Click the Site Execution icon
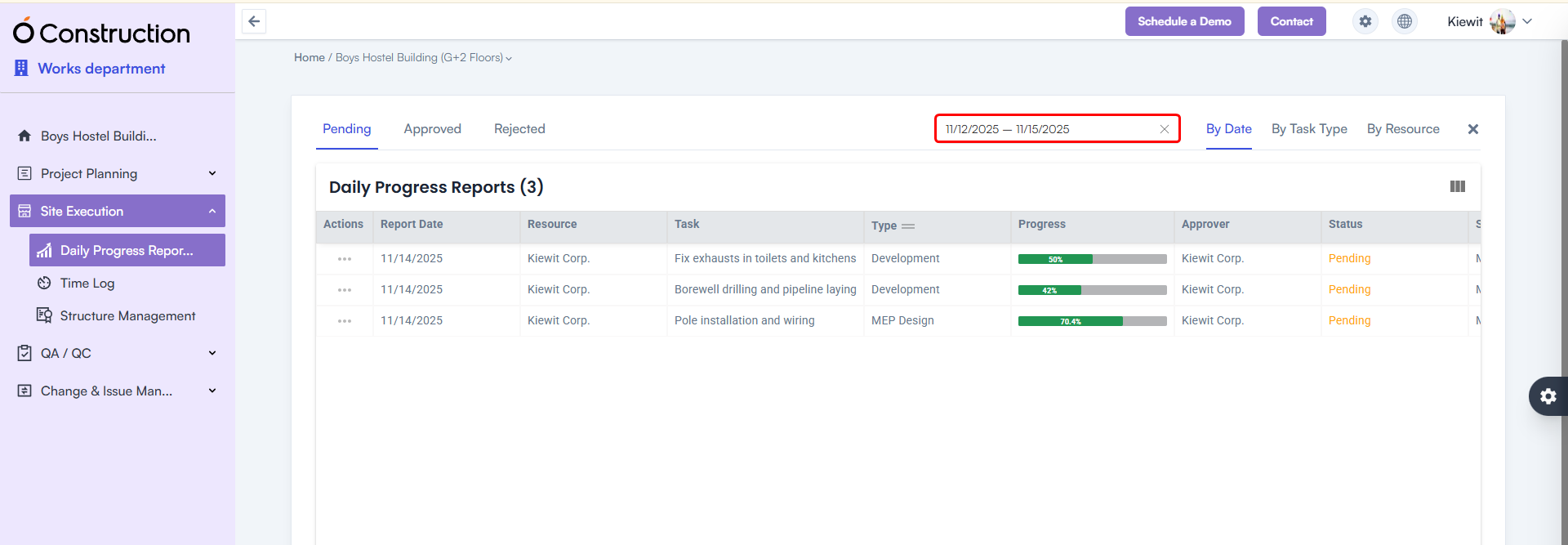Image resolution: width=1568 pixels, height=545 pixels. (24, 211)
